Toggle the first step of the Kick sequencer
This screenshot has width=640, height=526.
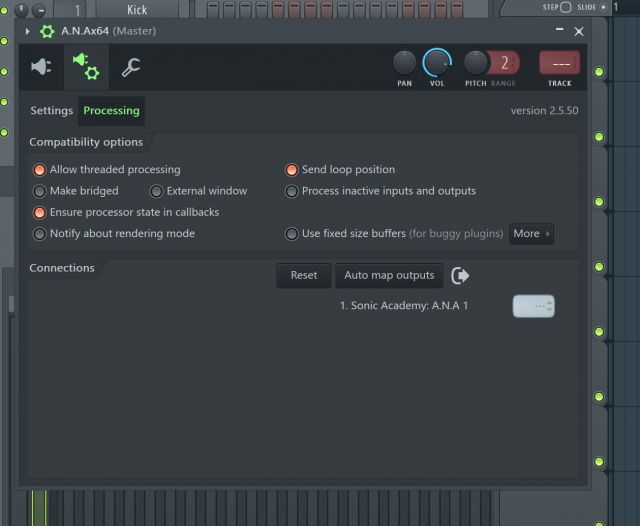213,9
